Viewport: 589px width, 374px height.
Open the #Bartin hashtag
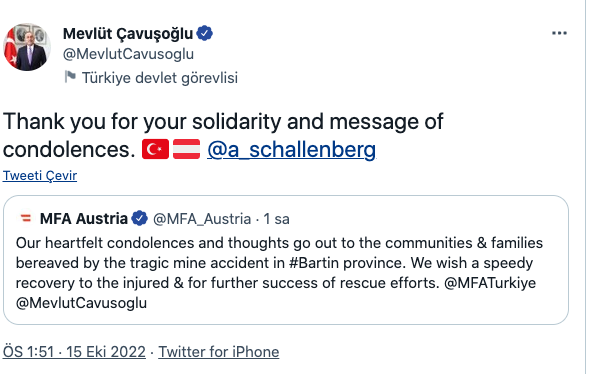[x=314, y=263]
